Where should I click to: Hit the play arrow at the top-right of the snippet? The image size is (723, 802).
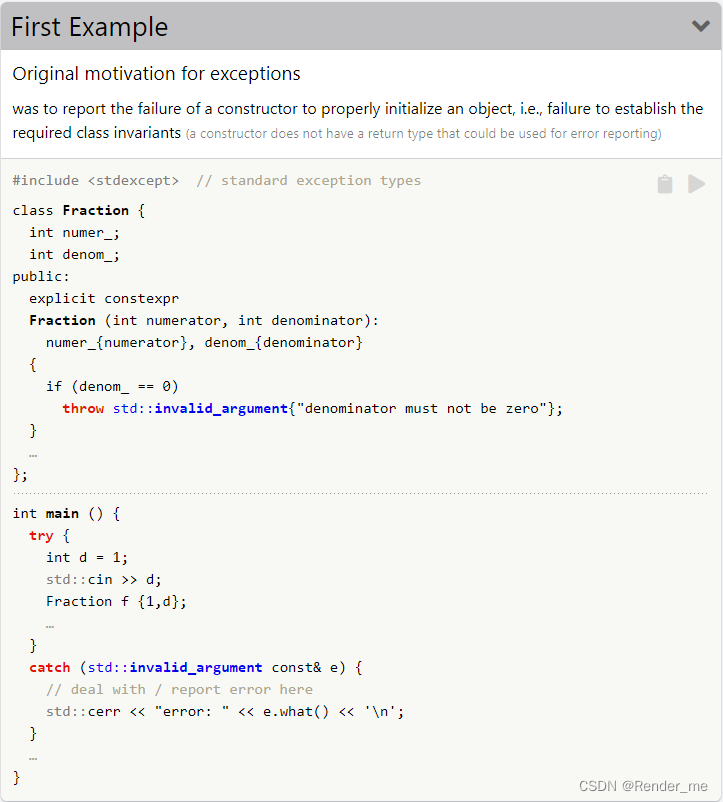coord(697,184)
